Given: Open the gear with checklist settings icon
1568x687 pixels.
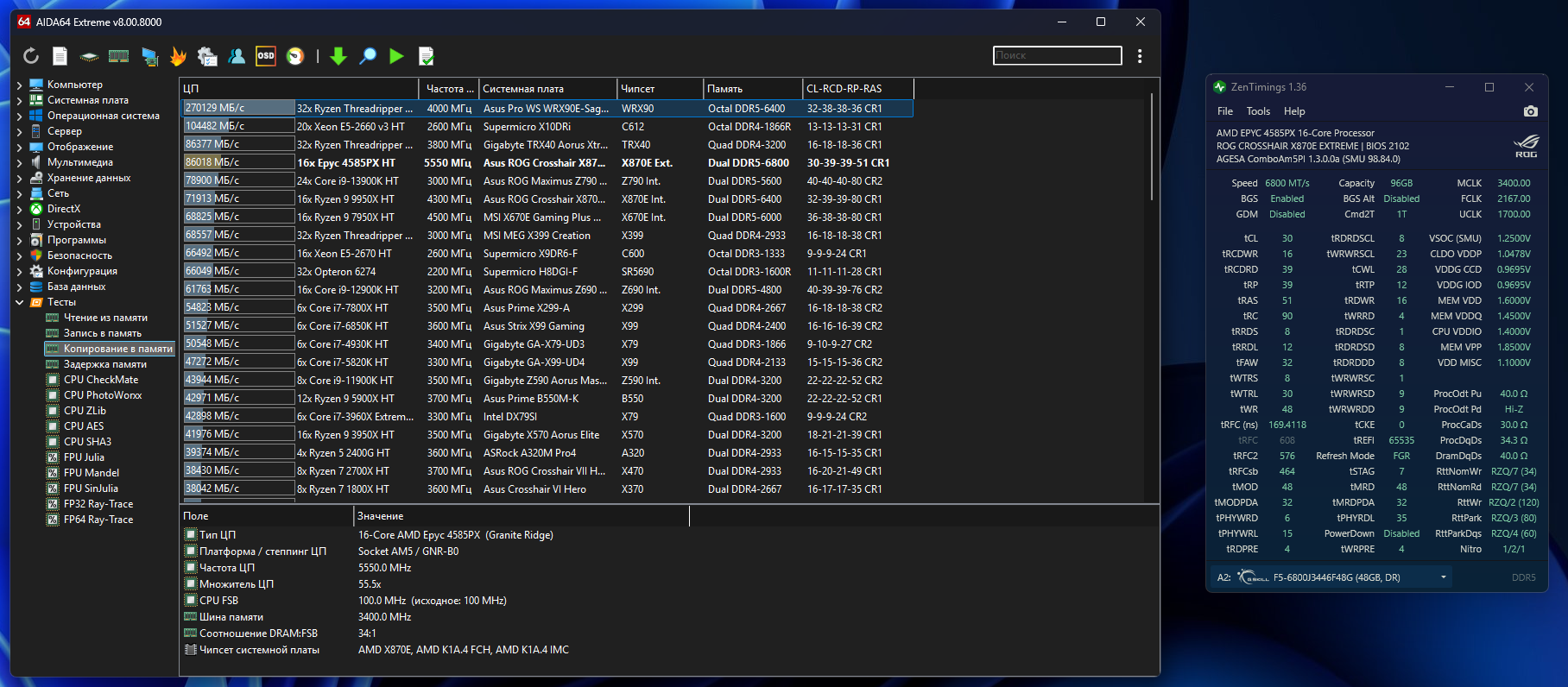Looking at the screenshot, I should point(207,56).
